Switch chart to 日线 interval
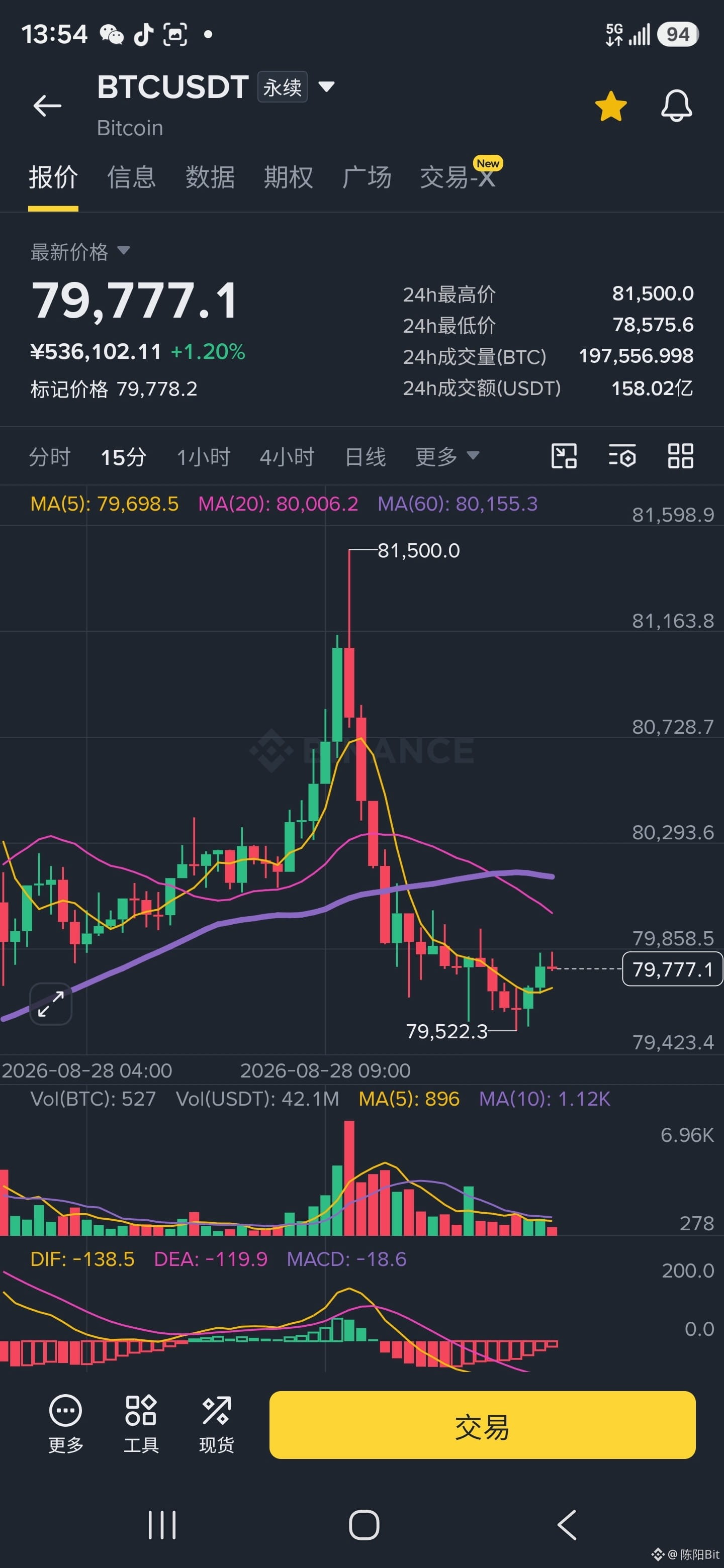The width and height of the screenshot is (724, 1568). tap(366, 456)
